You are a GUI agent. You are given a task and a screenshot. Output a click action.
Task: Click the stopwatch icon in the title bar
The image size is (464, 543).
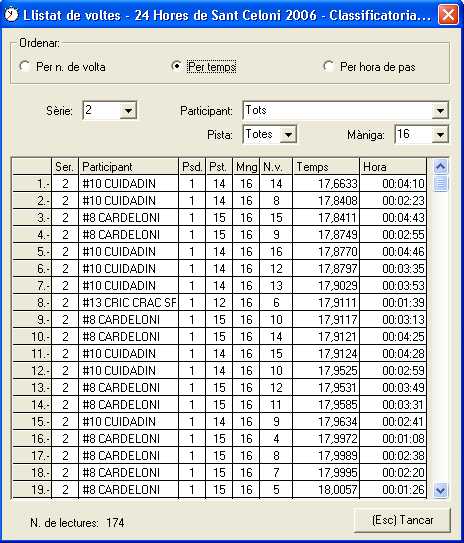coord(11,15)
